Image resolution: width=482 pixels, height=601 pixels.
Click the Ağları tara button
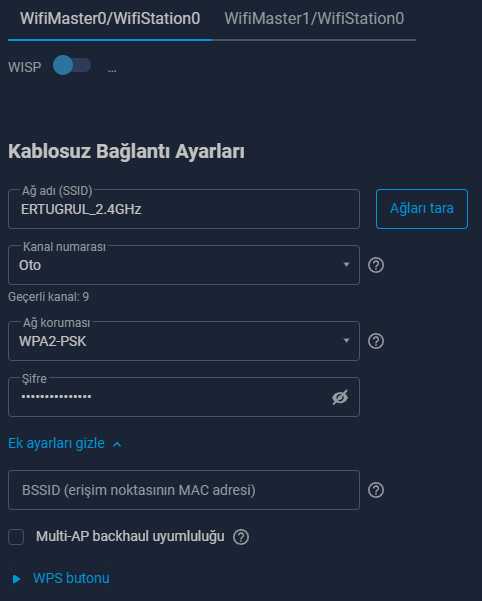pos(422,209)
